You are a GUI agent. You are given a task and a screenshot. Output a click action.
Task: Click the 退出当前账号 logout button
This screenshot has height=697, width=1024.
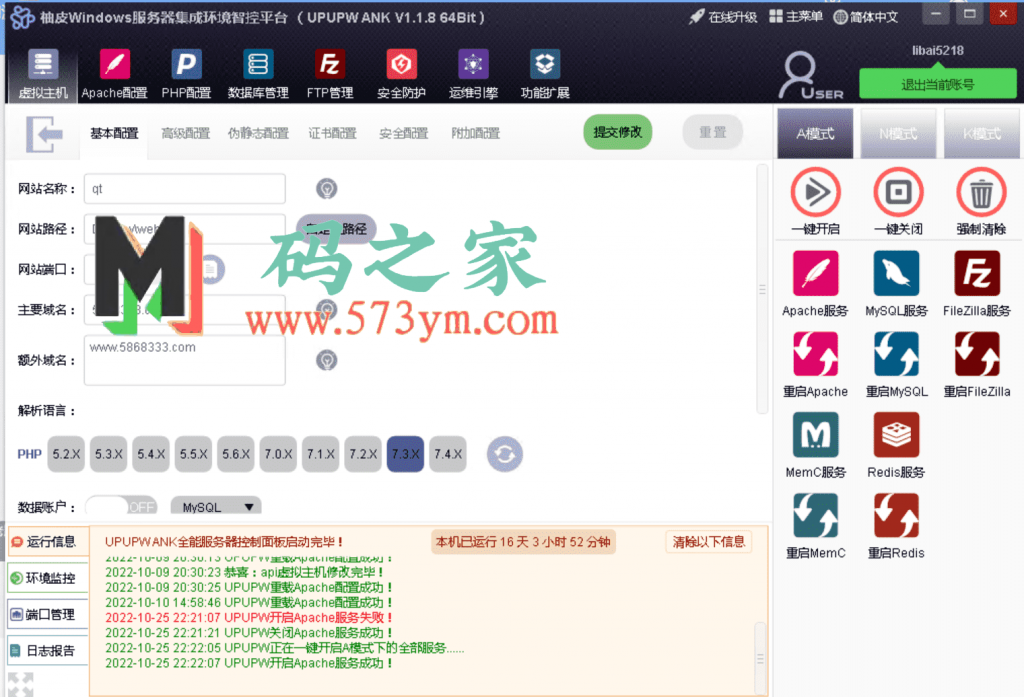click(x=937, y=84)
